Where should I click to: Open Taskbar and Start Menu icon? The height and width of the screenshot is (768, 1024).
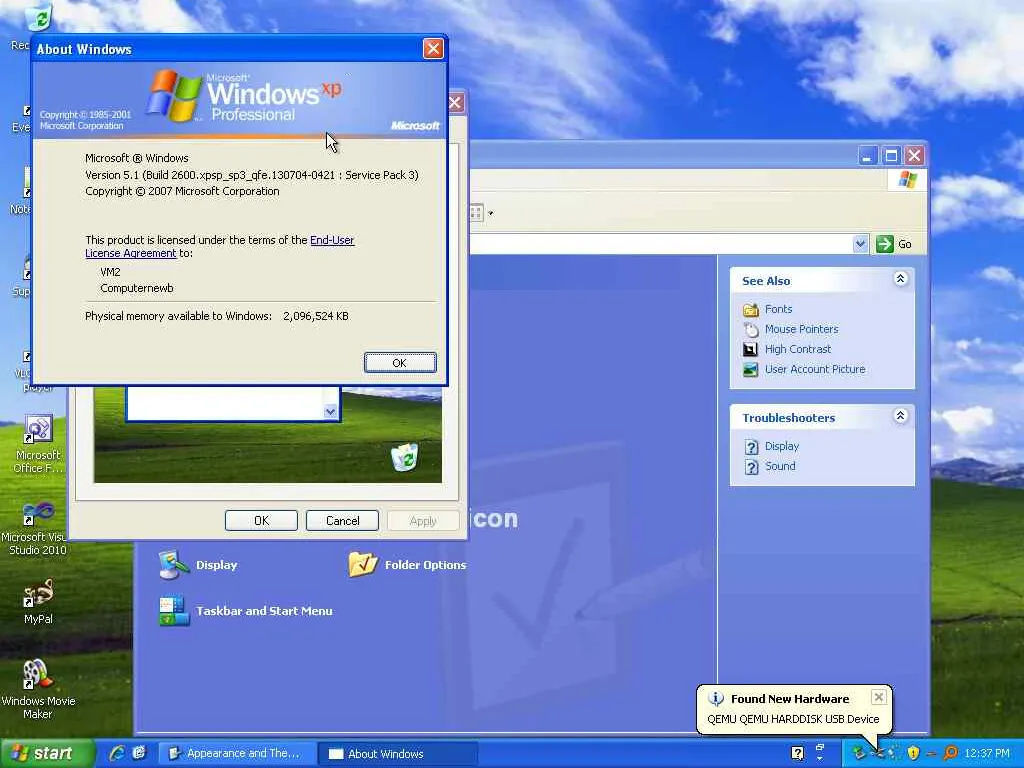click(x=174, y=611)
